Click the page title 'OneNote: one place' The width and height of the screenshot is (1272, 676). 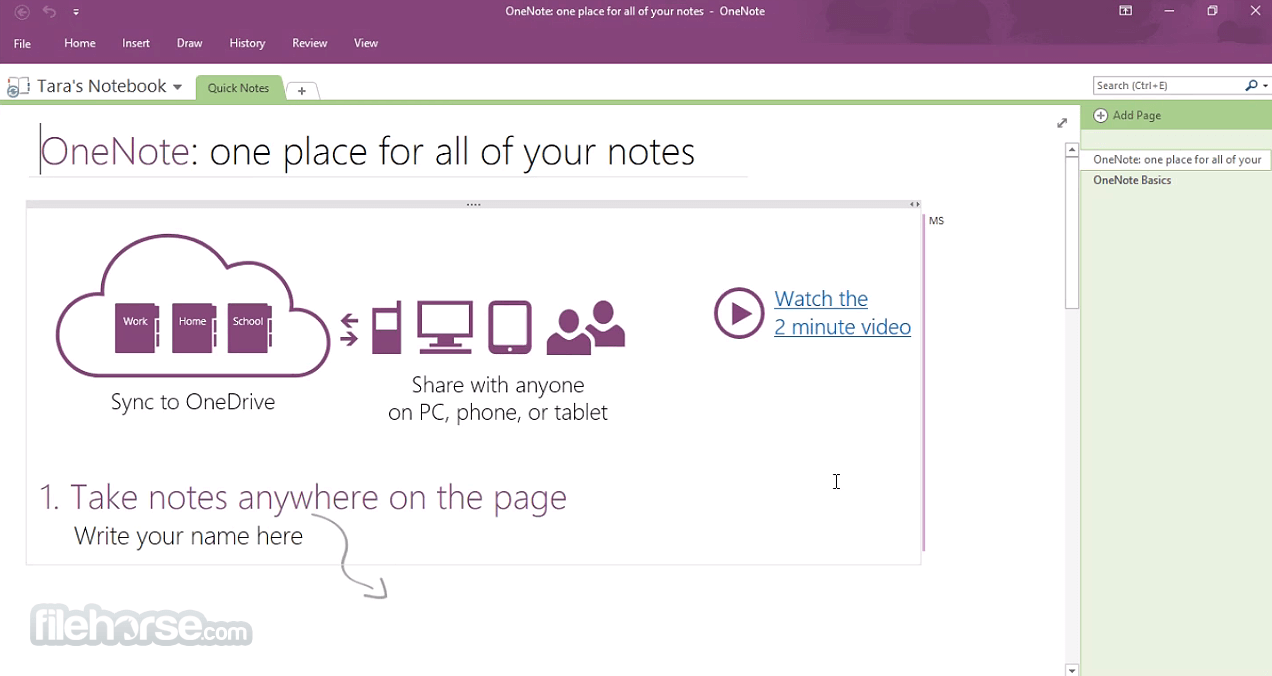[x=368, y=152]
